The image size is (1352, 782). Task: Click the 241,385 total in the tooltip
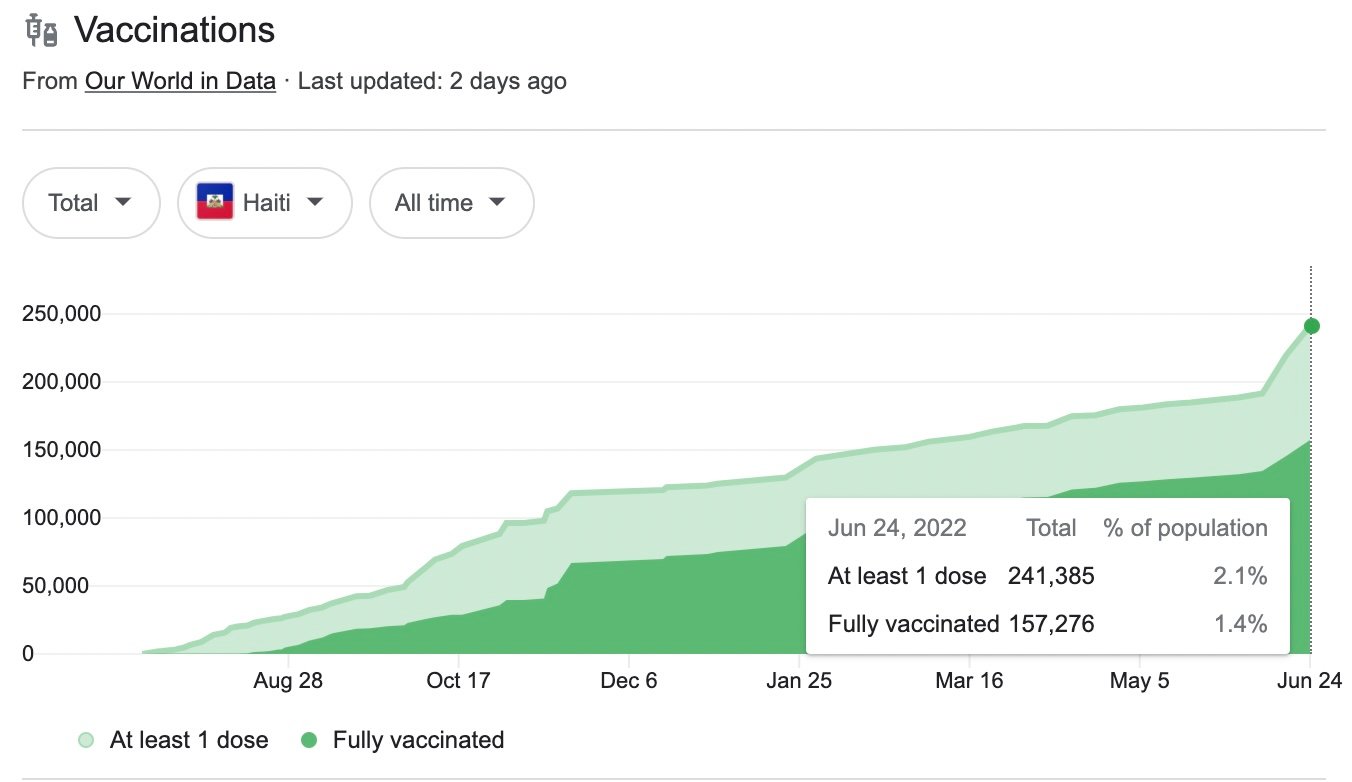point(1051,576)
